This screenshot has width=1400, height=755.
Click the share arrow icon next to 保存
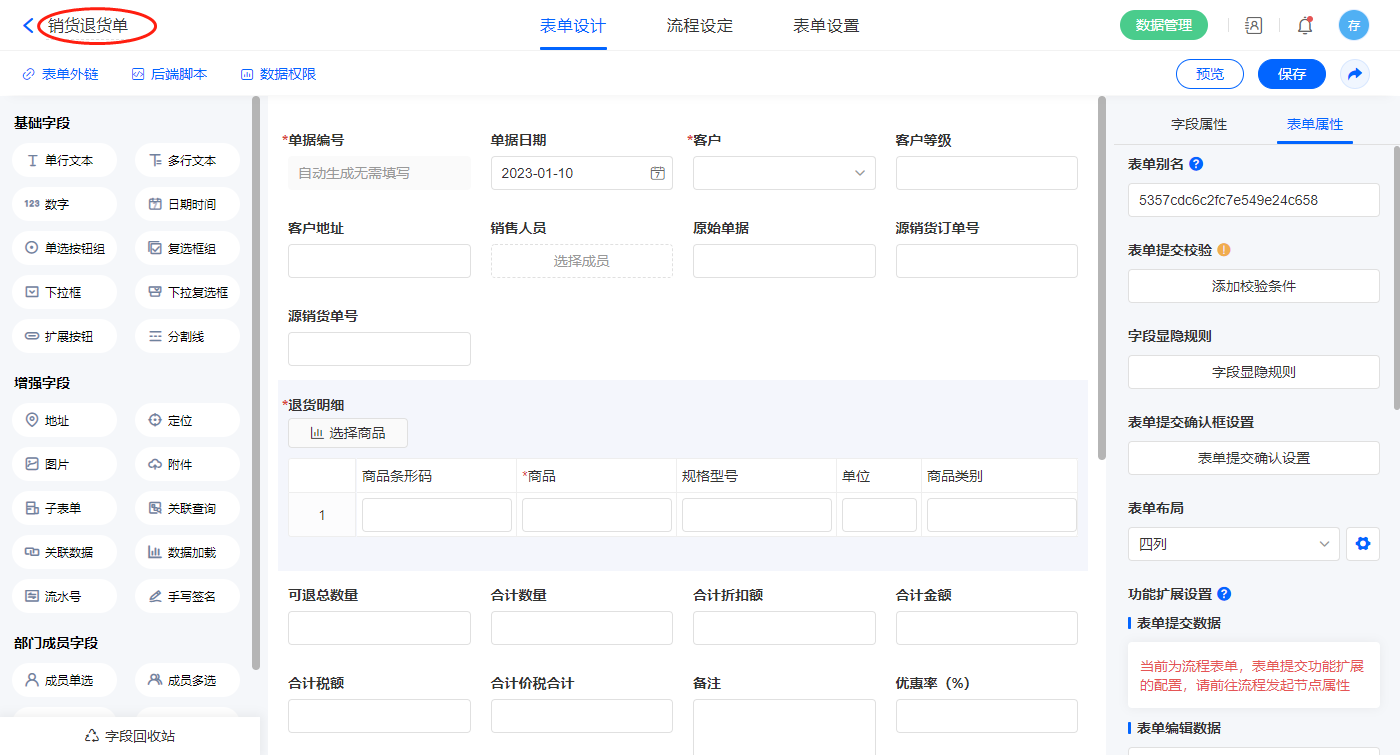1355,74
